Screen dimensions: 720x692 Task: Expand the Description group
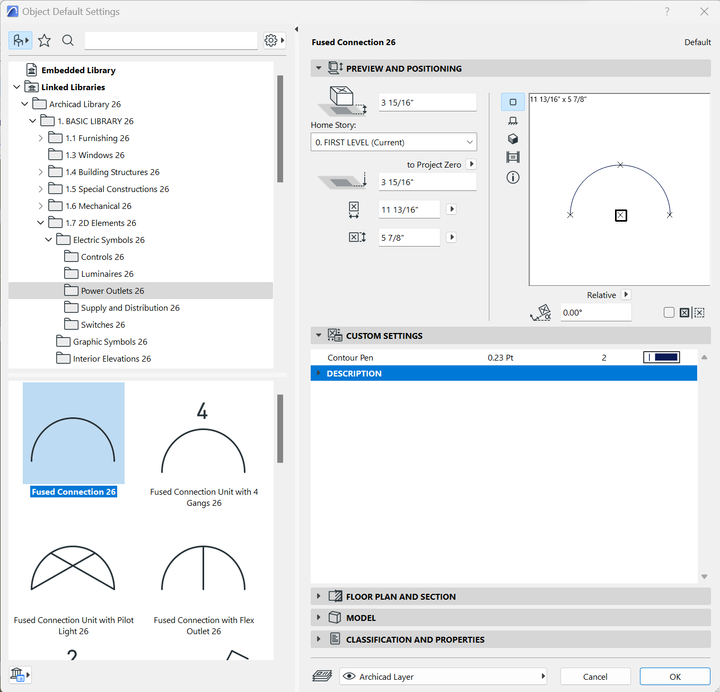click(319, 373)
